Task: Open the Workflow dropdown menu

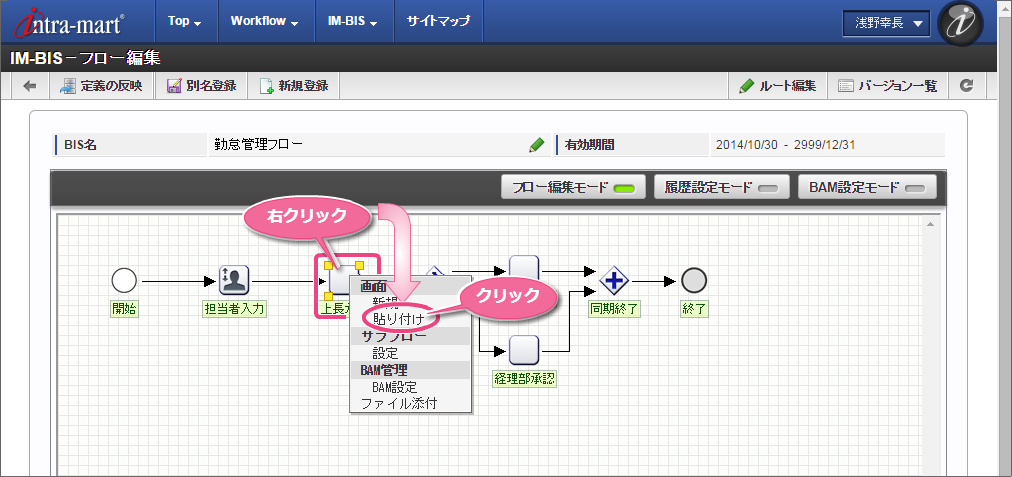Action: pos(265,21)
